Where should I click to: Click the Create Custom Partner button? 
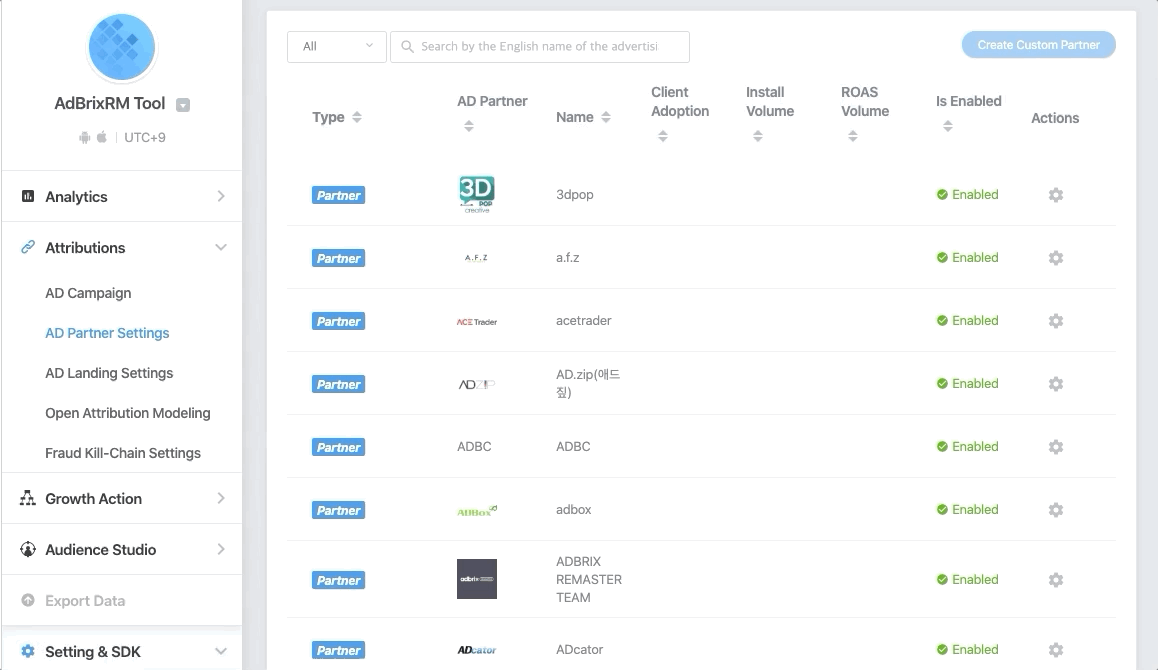[x=1038, y=45]
